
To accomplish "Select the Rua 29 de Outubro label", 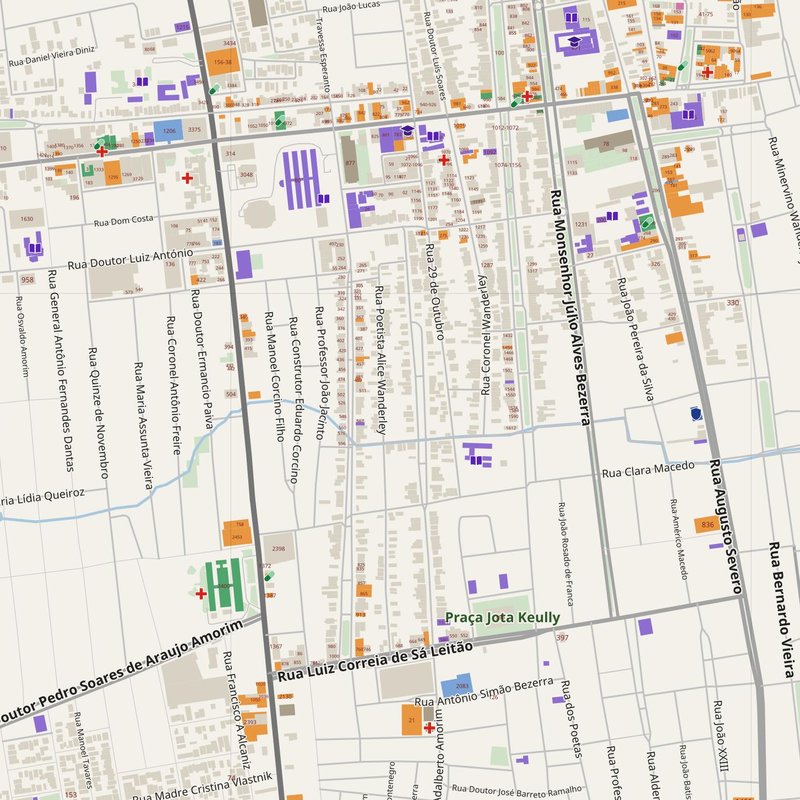I will pos(435,291).
